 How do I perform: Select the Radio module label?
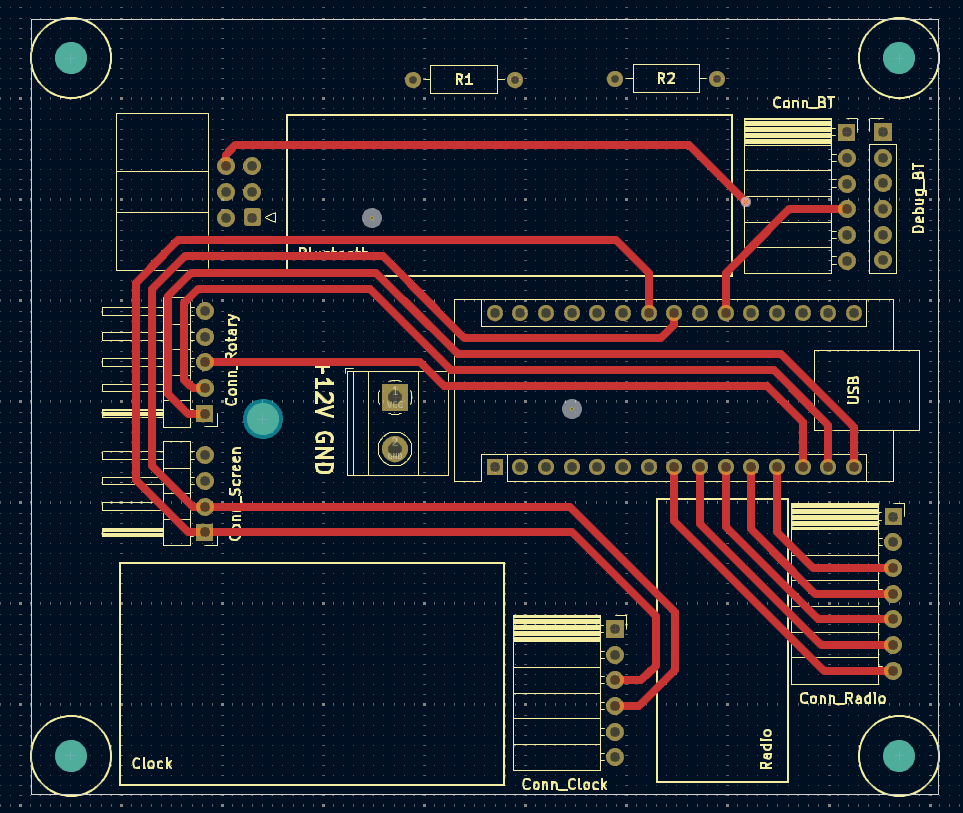pos(766,749)
